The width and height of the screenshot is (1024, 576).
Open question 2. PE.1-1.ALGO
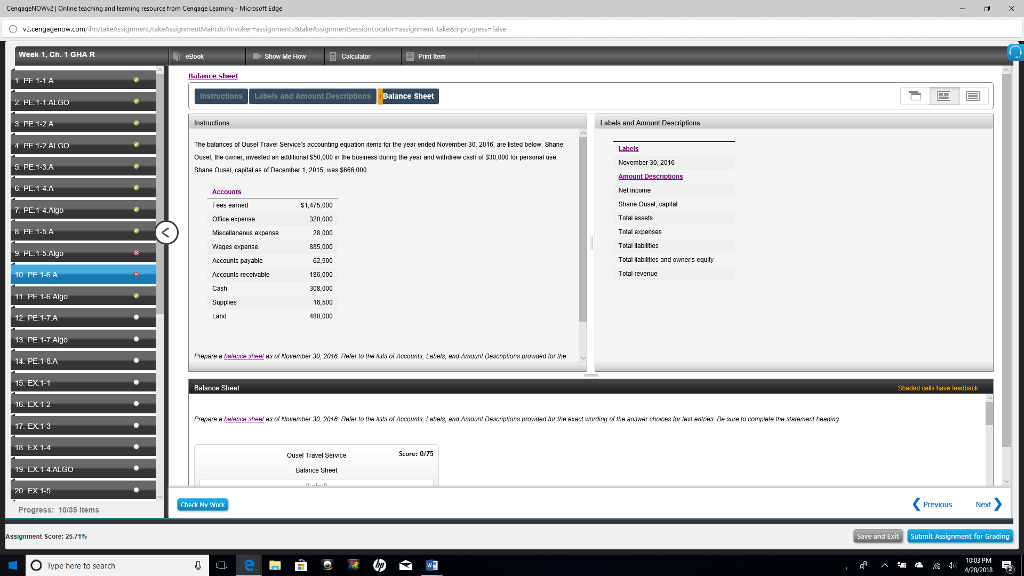(x=84, y=102)
